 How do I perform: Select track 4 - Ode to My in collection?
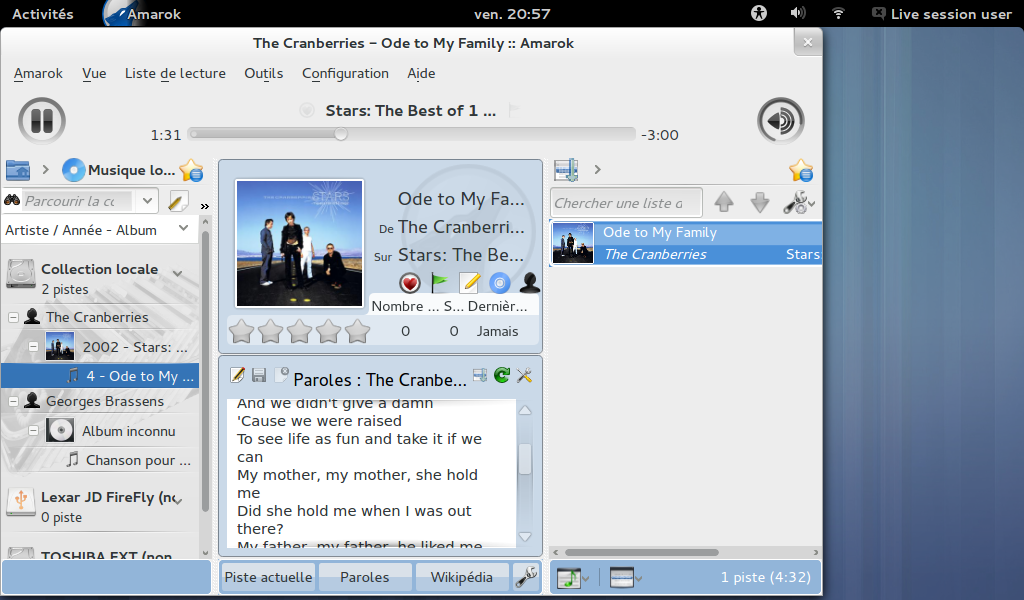click(101, 376)
